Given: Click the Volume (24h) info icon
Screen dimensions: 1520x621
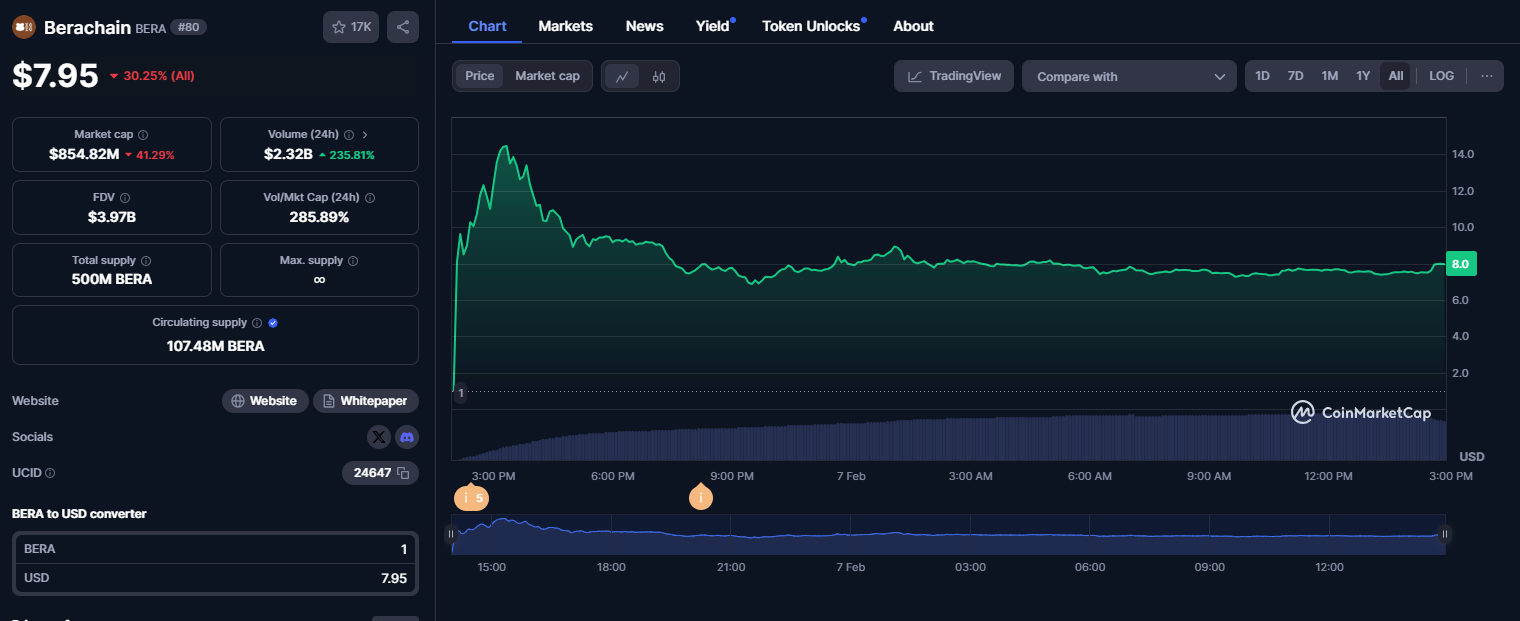Looking at the screenshot, I should (x=349, y=135).
